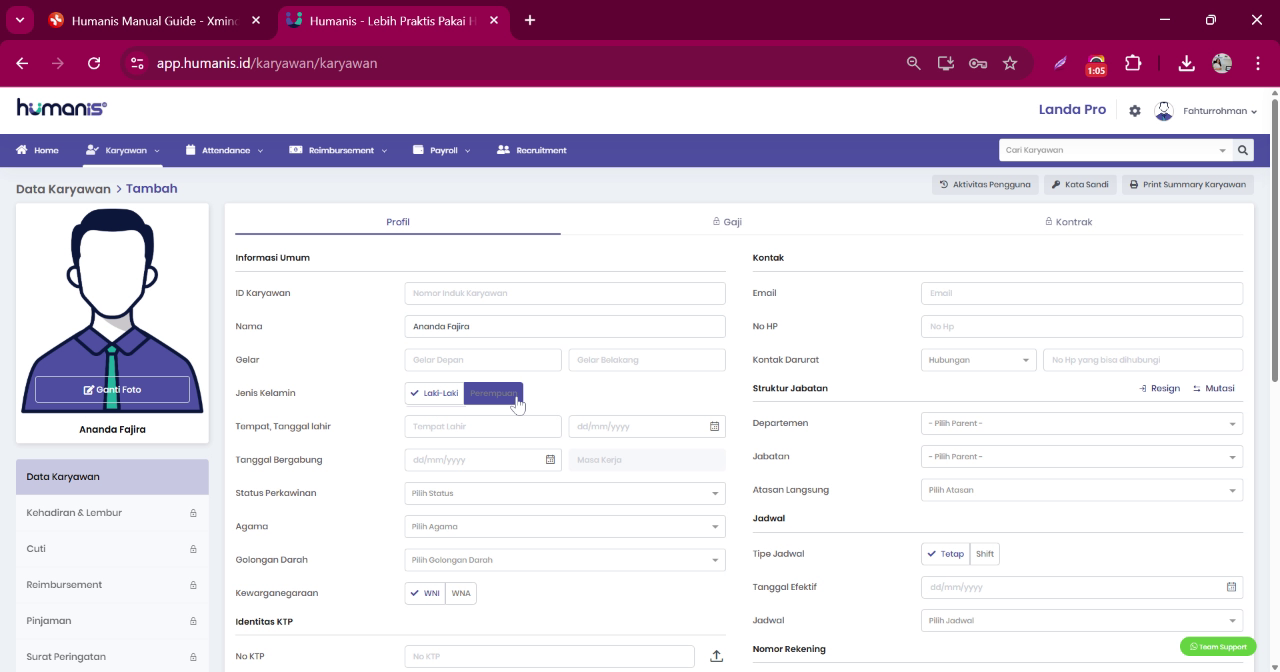Open browser zoom magnifier icon in address bar

913,63
